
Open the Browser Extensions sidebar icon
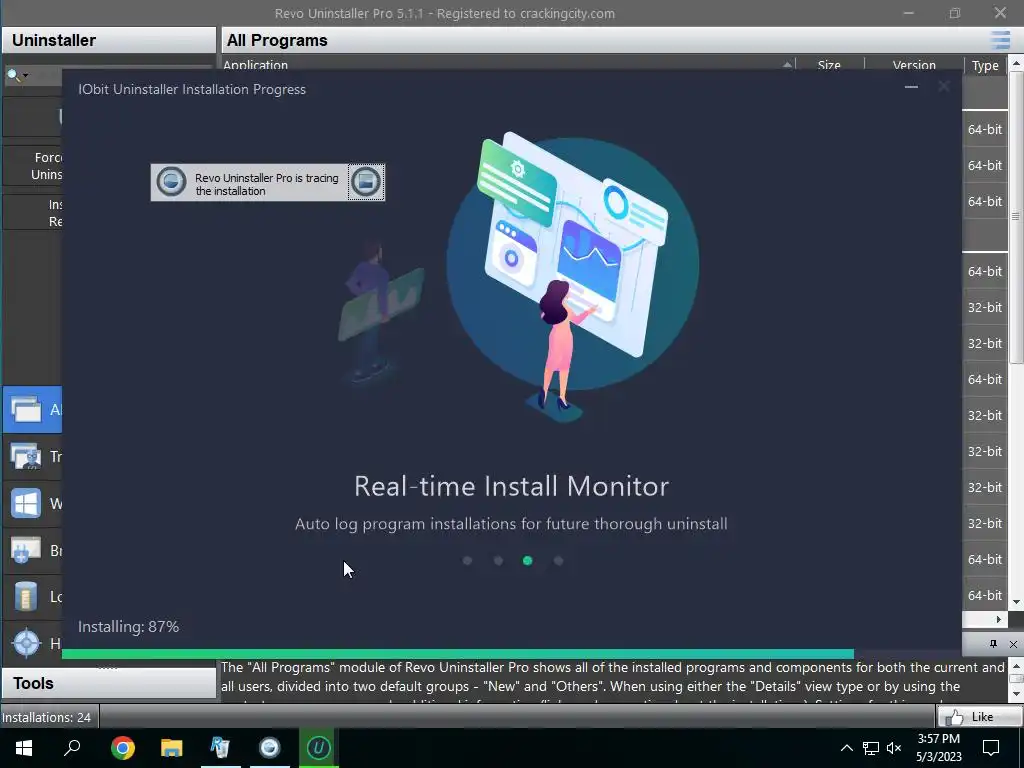click(26, 551)
